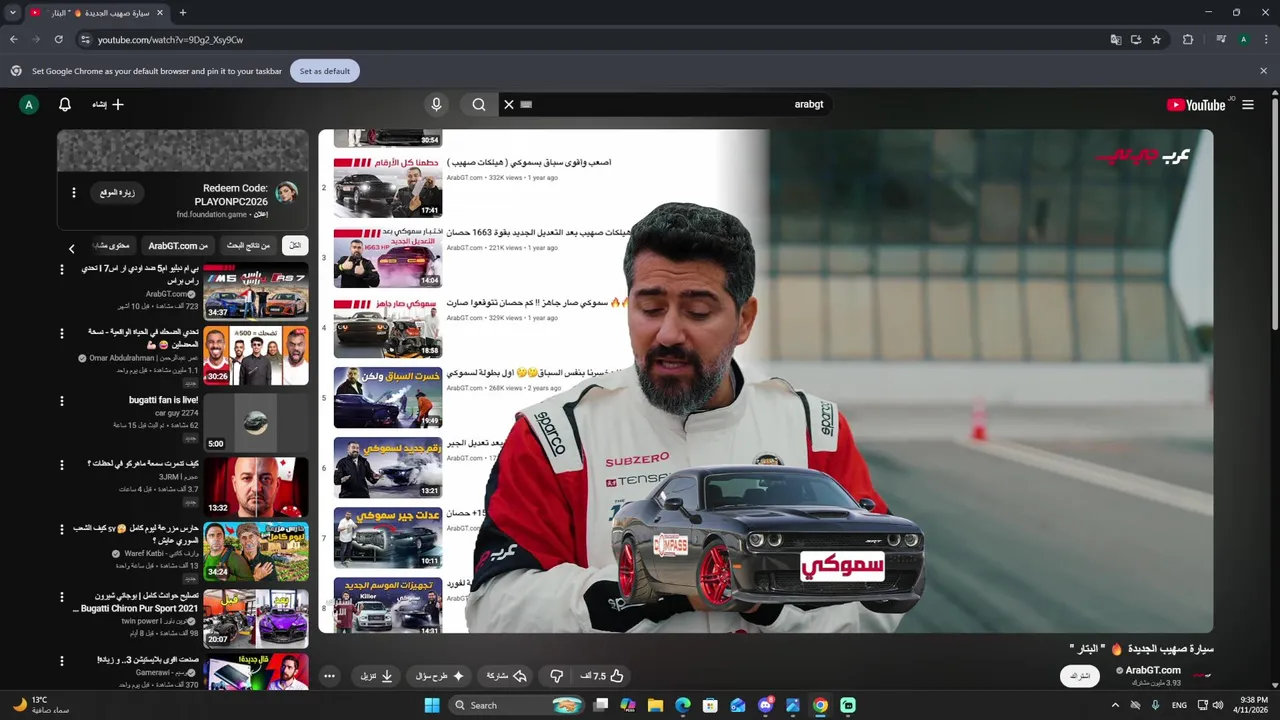
Task: Reload the page in Chrome
Action: click(58, 39)
